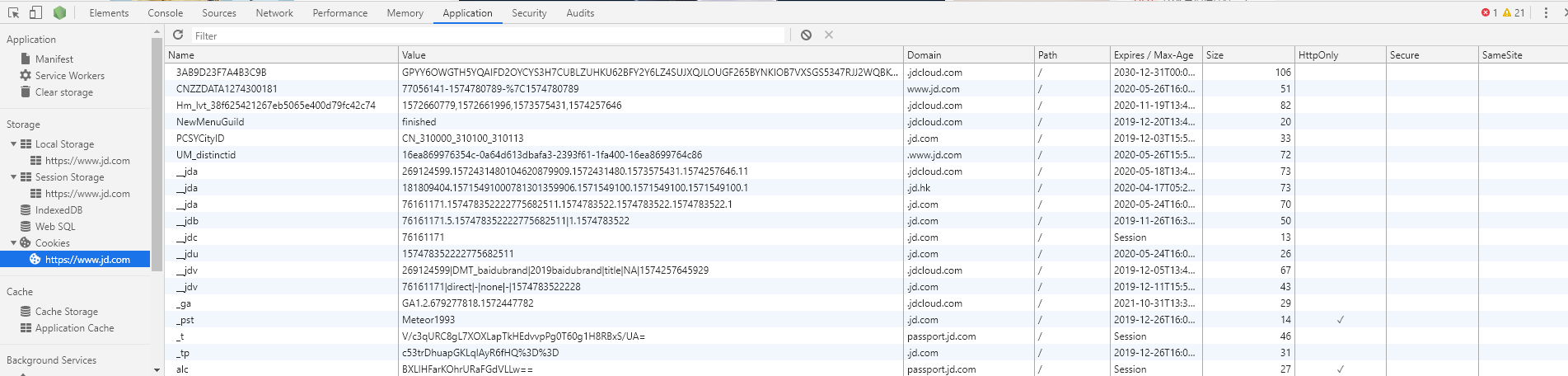Sort cookies by Name column header
Viewport: 1568px width, 376px height.
(x=281, y=55)
